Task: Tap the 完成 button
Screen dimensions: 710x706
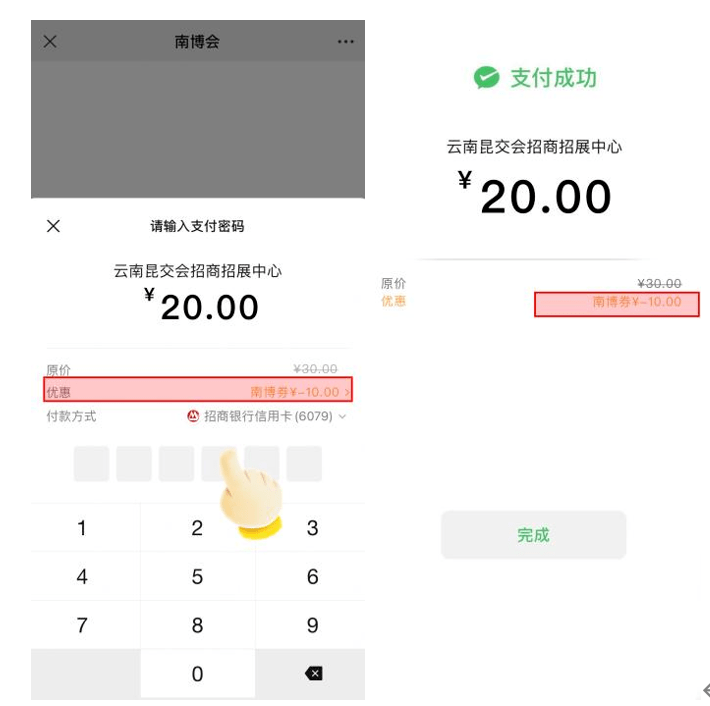Action: [533, 535]
